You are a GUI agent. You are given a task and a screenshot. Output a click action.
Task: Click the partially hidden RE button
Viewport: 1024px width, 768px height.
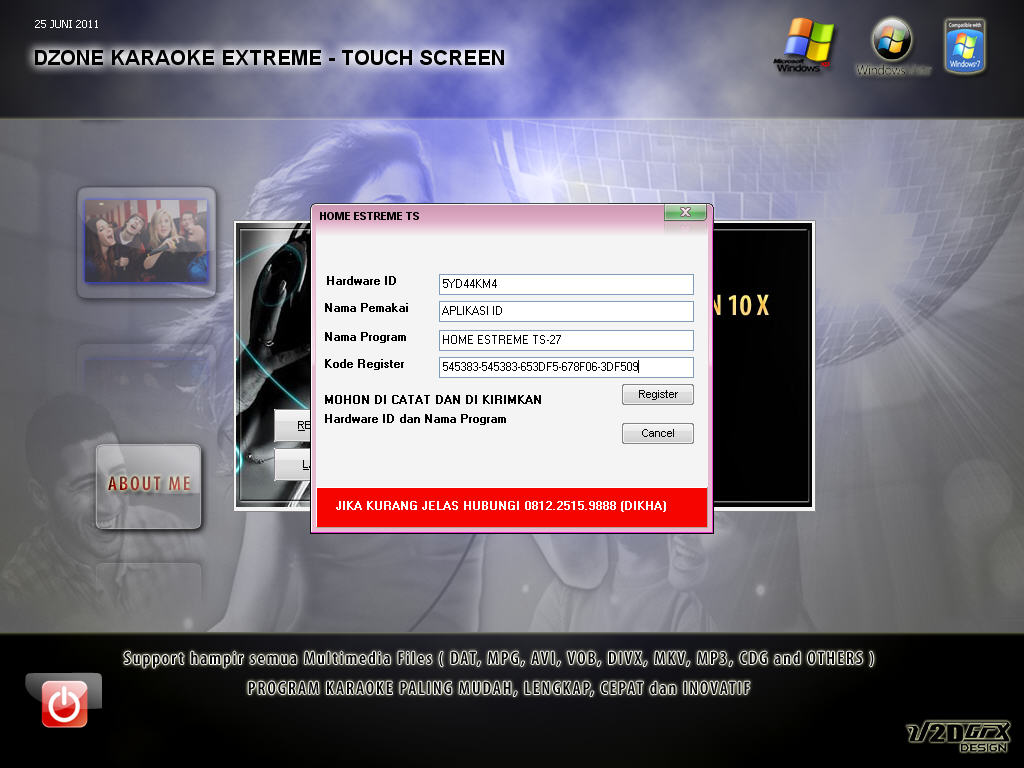293,426
